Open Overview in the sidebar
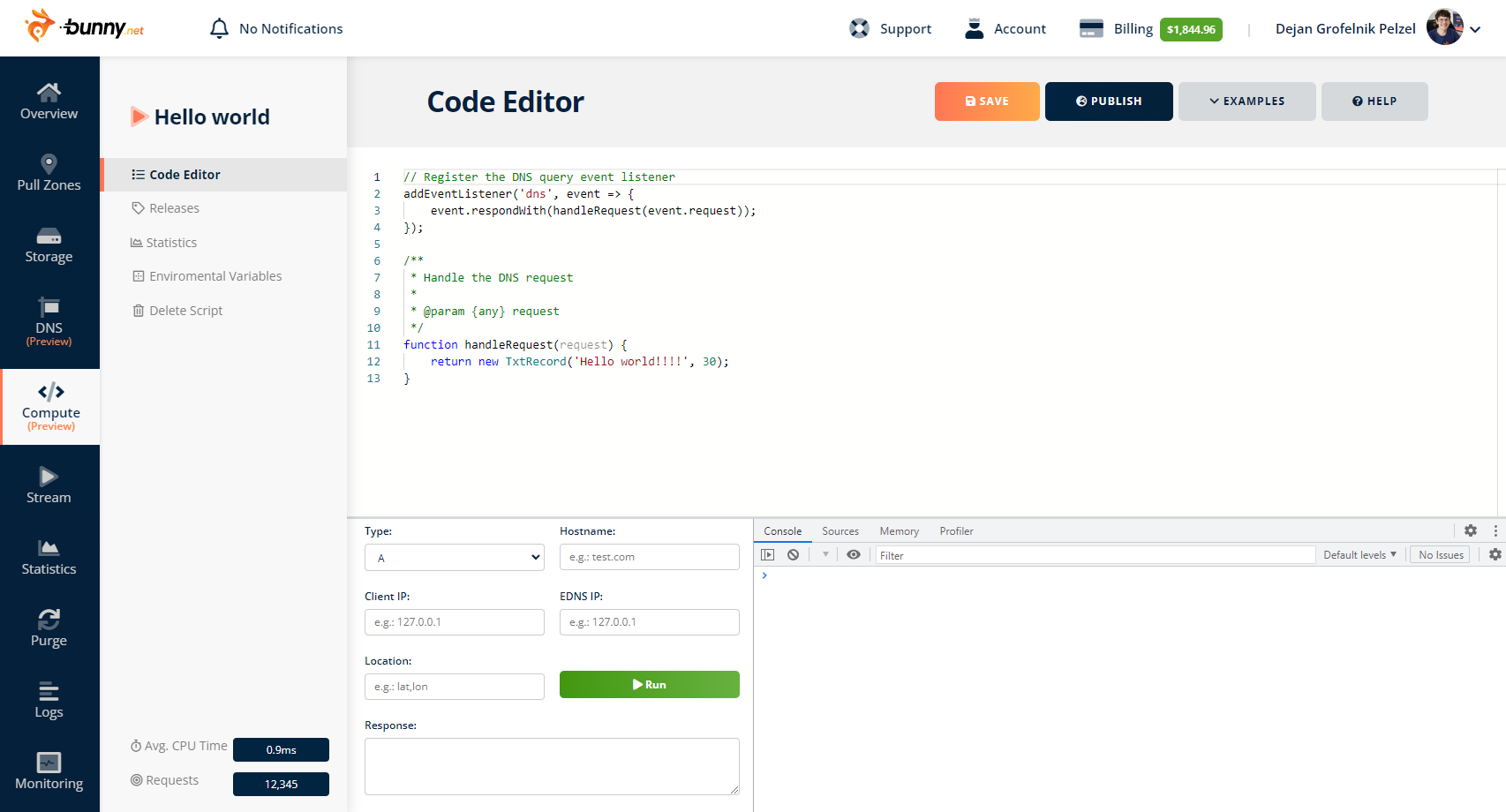1506x812 pixels. [49, 101]
